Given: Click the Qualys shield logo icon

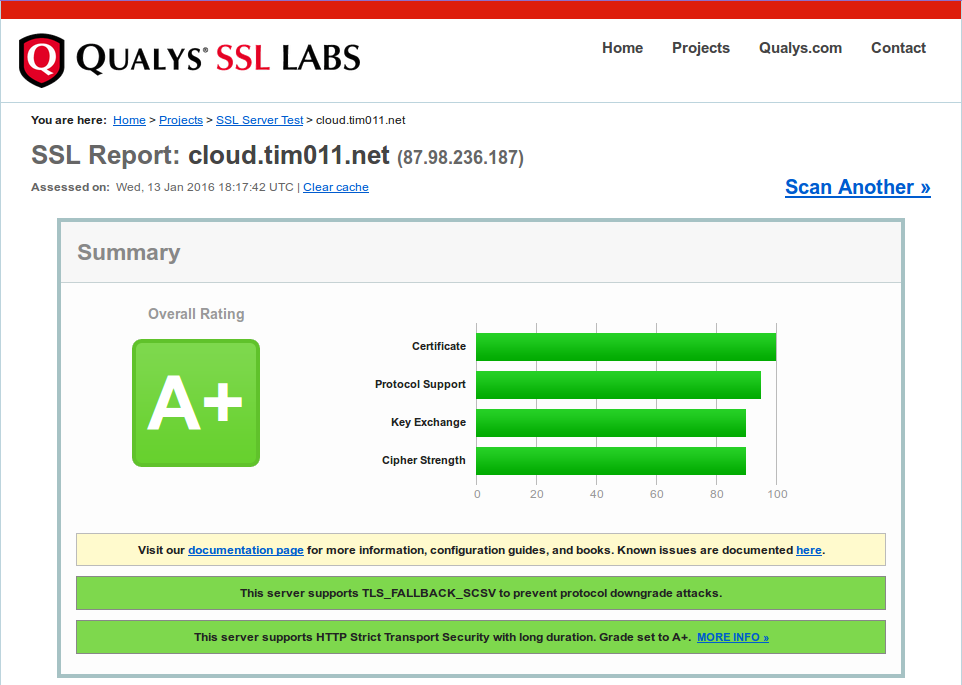Looking at the screenshot, I should (x=42, y=60).
